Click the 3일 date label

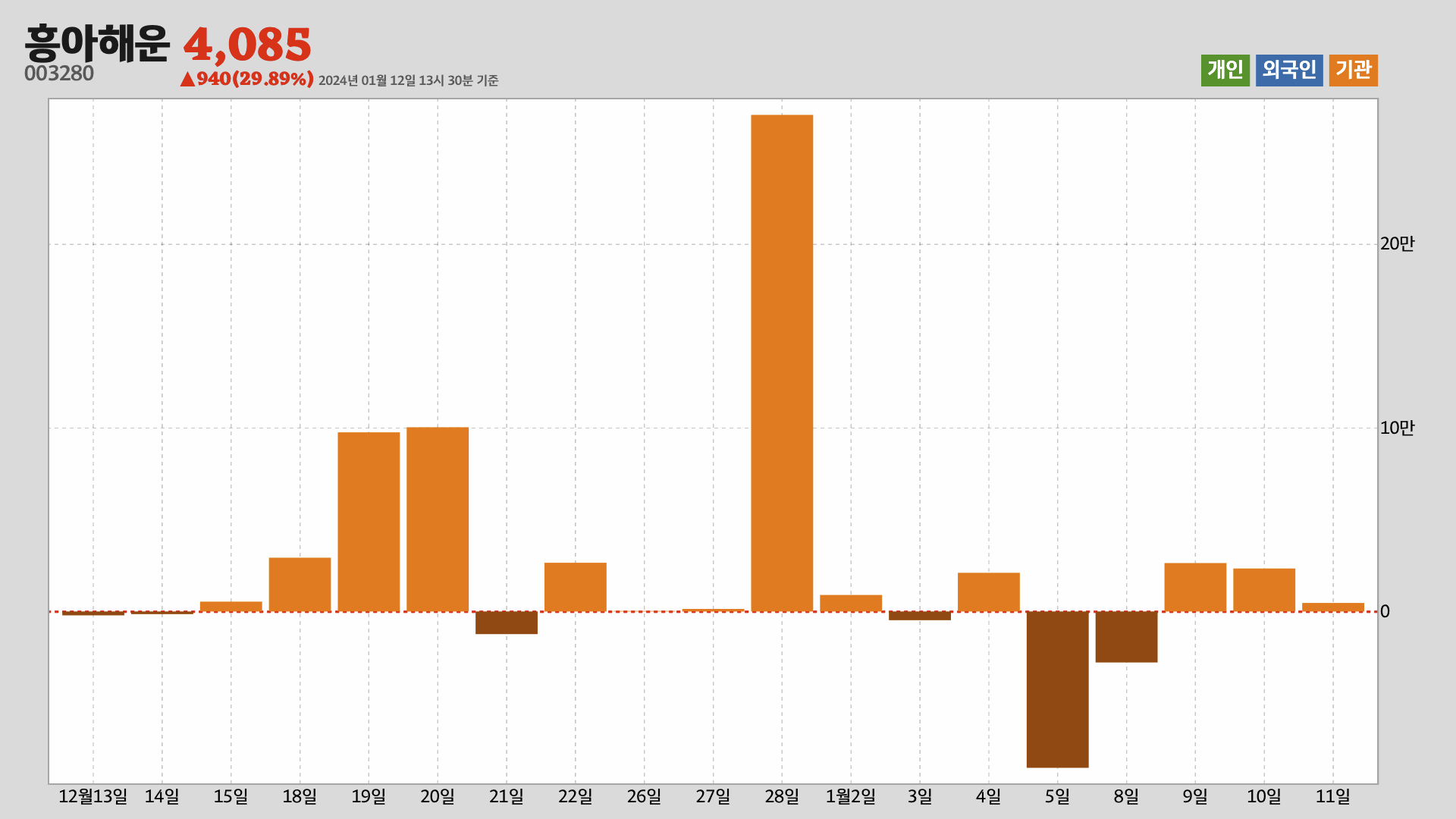tap(920, 797)
